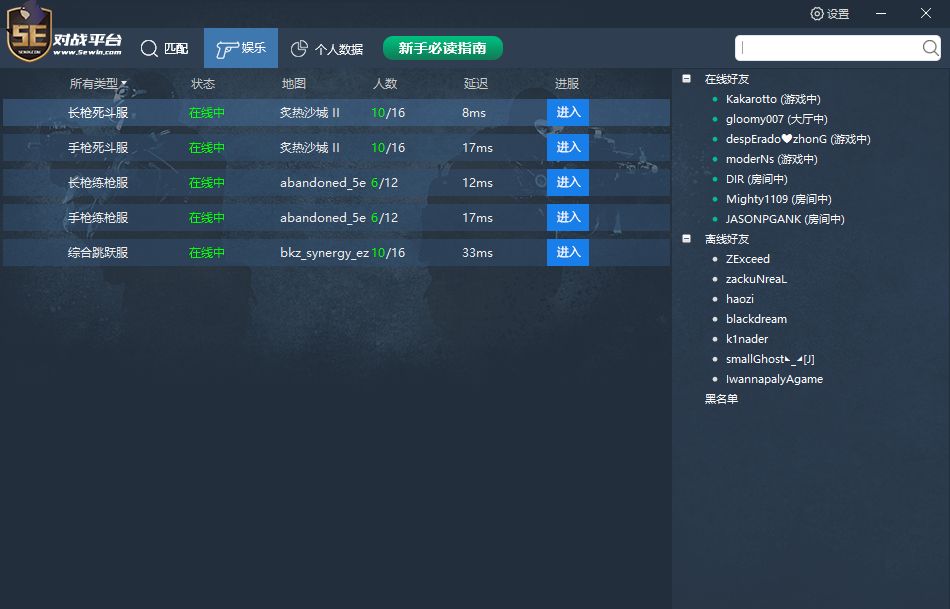
Task: Click the settings gear icon 设置
Action: [x=817, y=13]
